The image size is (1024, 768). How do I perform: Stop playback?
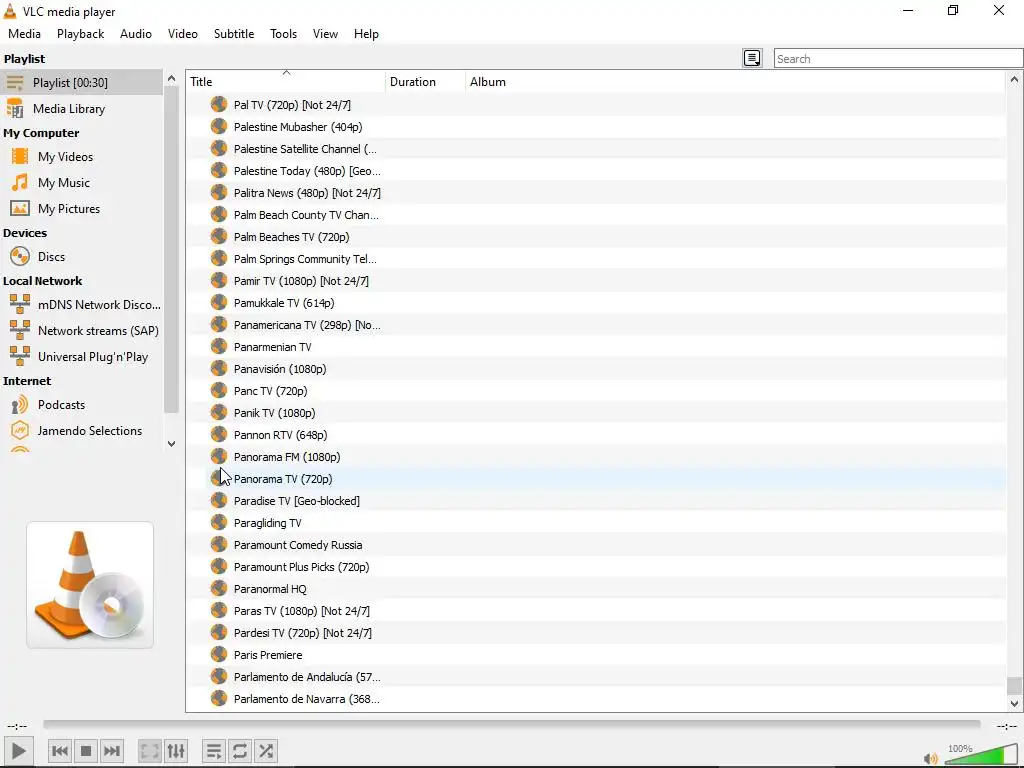(x=86, y=751)
